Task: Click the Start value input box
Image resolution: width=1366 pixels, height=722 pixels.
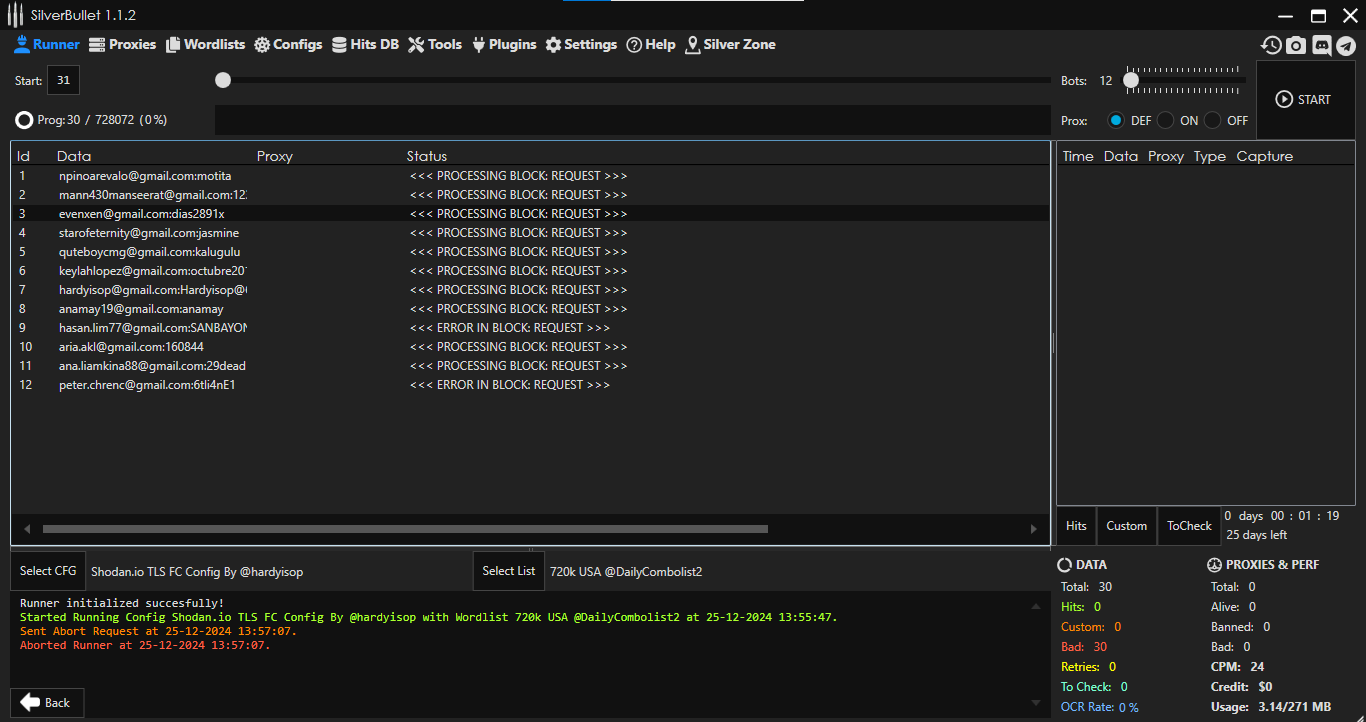Action: 63,80
